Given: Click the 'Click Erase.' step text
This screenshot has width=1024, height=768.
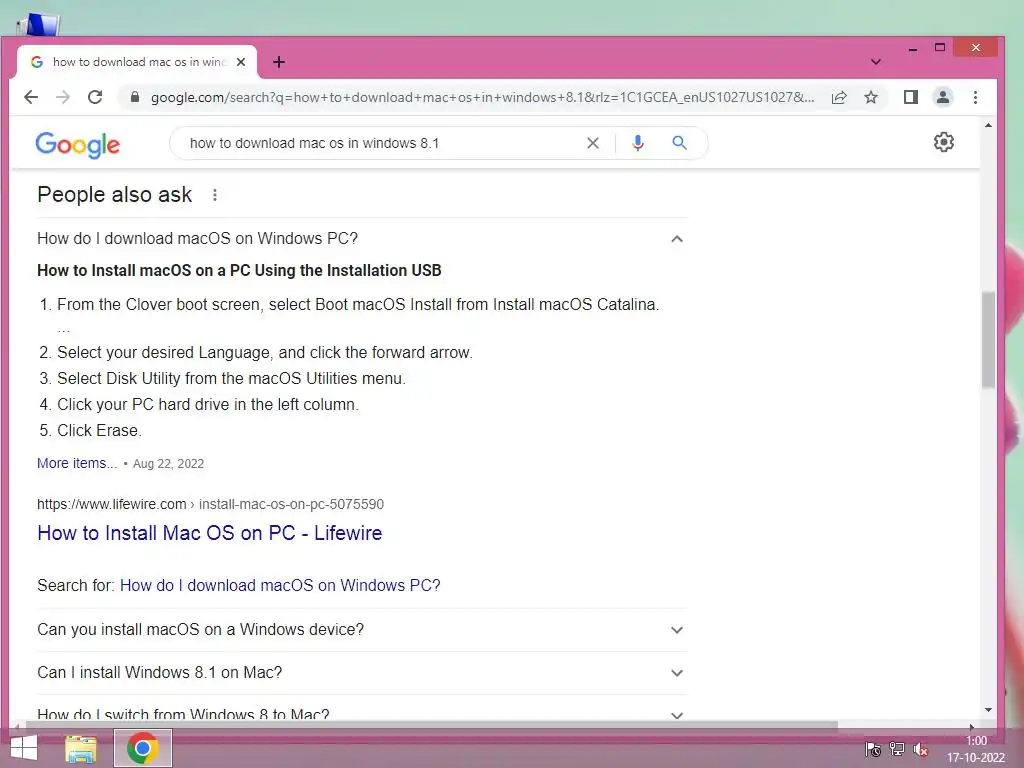Looking at the screenshot, I should tap(99, 430).
